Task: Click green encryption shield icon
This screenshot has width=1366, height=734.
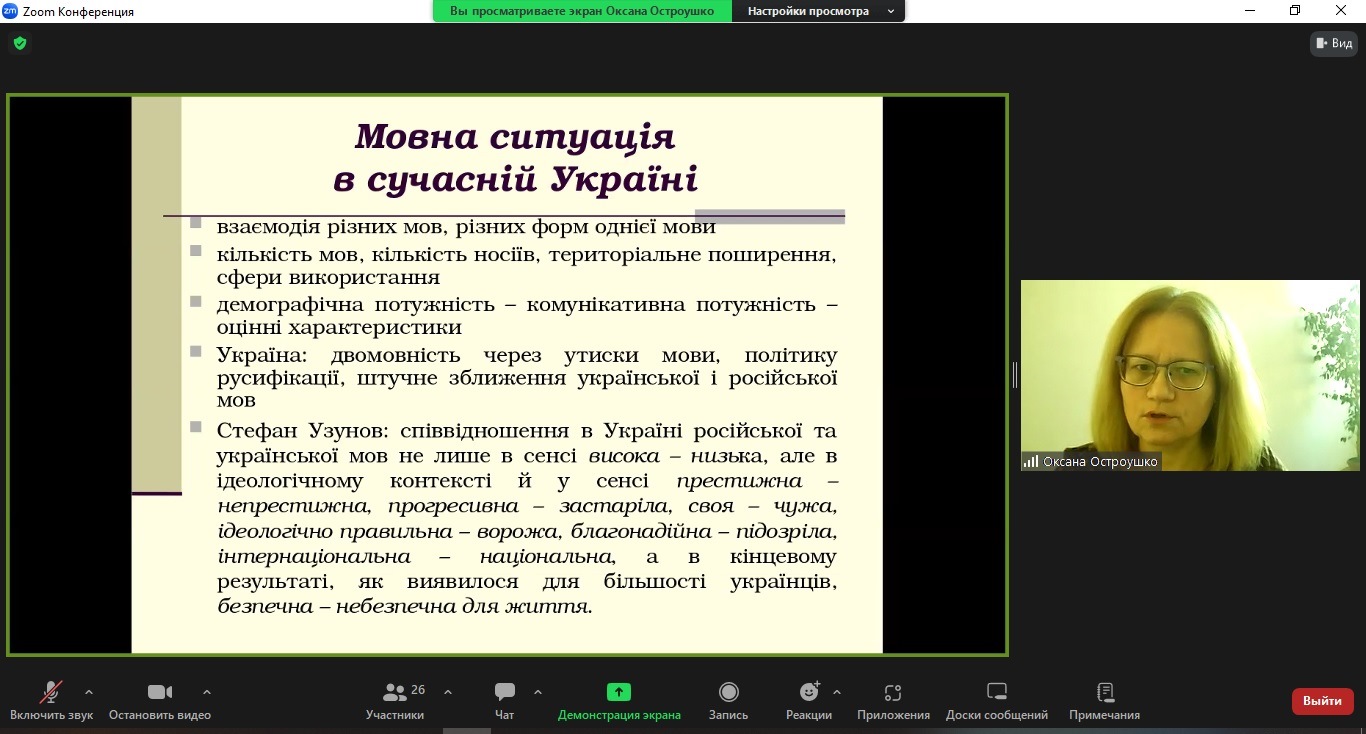Action: click(x=20, y=43)
